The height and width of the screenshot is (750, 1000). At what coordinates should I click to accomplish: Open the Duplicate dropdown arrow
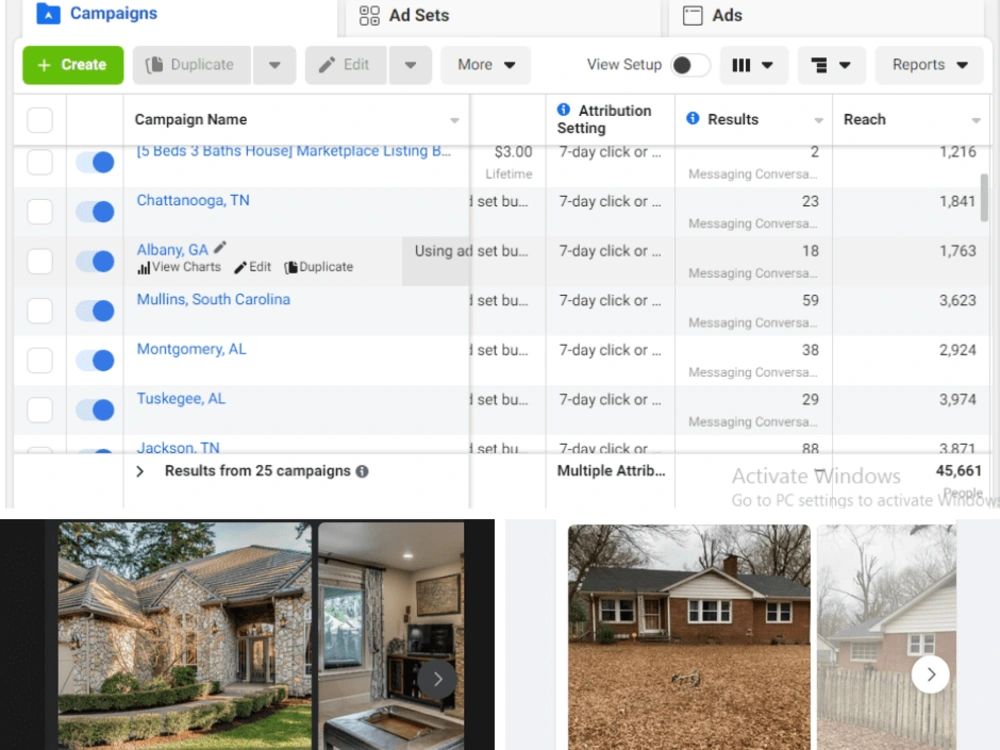click(x=275, y=65)
